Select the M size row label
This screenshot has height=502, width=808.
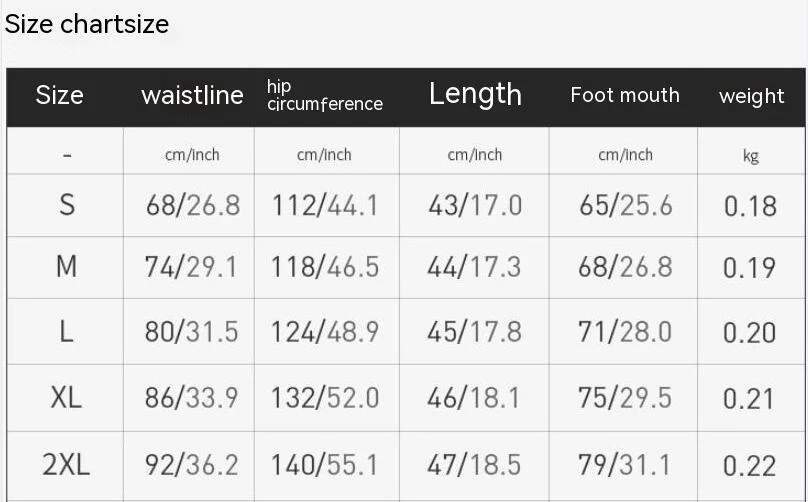coord(66,267)
